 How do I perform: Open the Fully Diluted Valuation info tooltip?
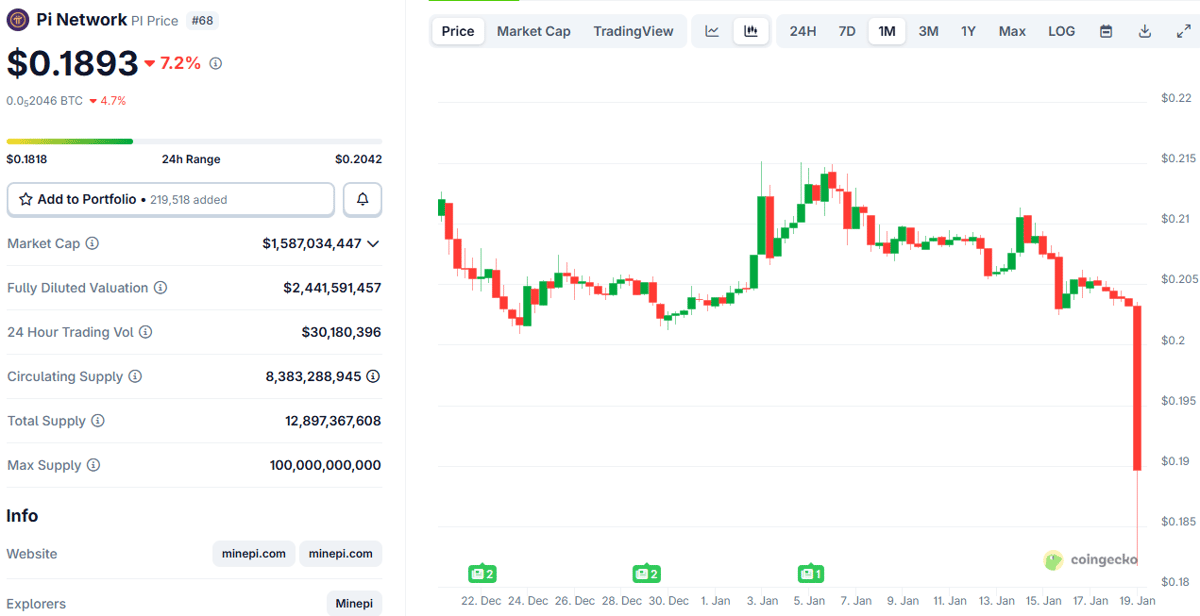(x=161, y=287)
